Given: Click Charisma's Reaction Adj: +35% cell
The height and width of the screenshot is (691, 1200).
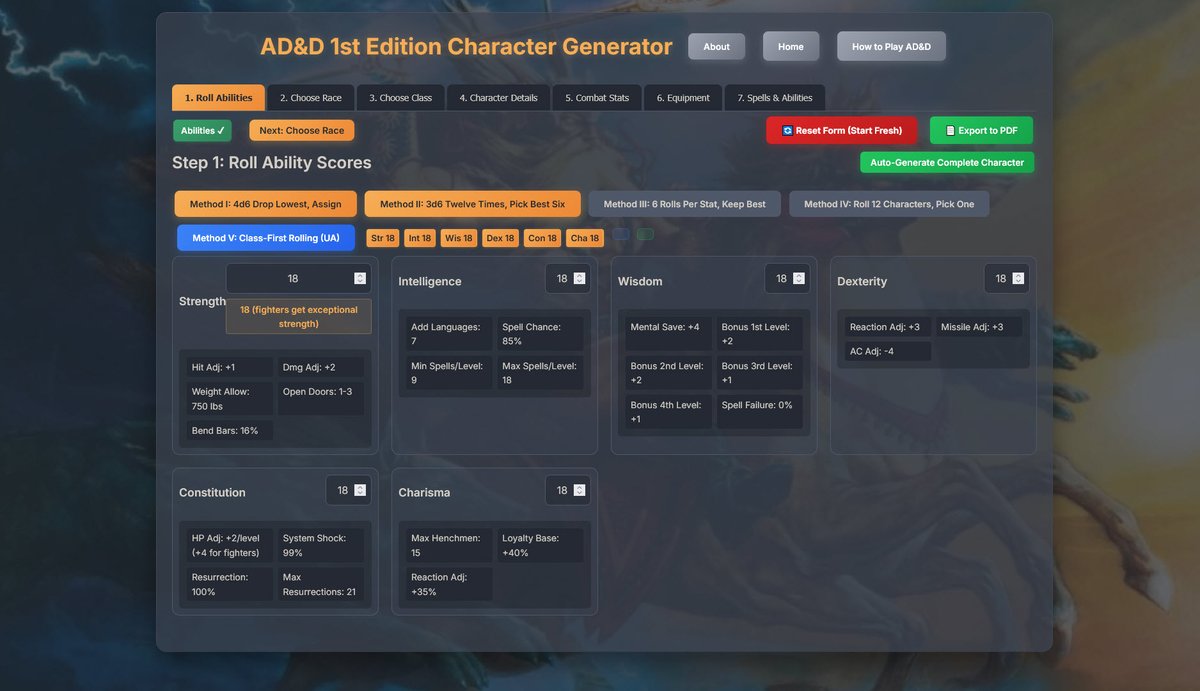Looking at the screenshot, I should coord(449,584).
